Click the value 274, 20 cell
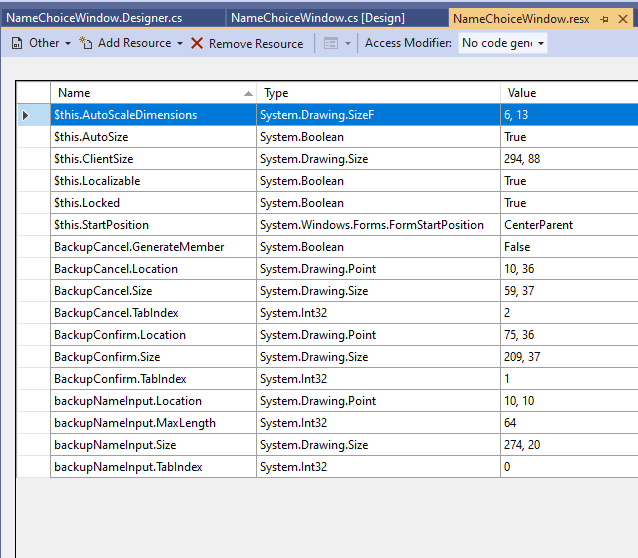Image resolution: width=638 pixels, height=558 pixels. click(x=569, y=444)
